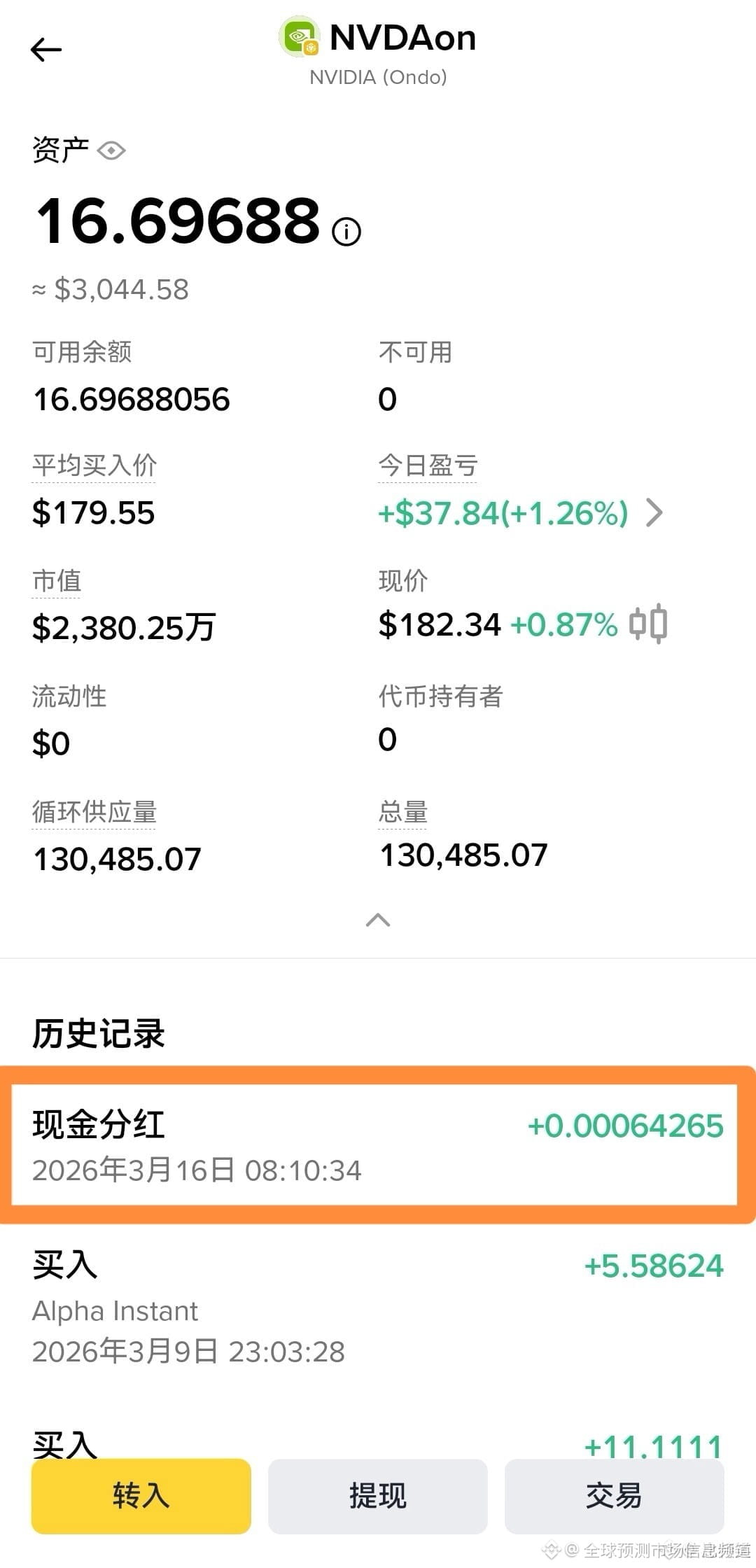The image size is (756, 1568).
Task: Tap the NVDAon title text
Action: [x=402, y=38]
